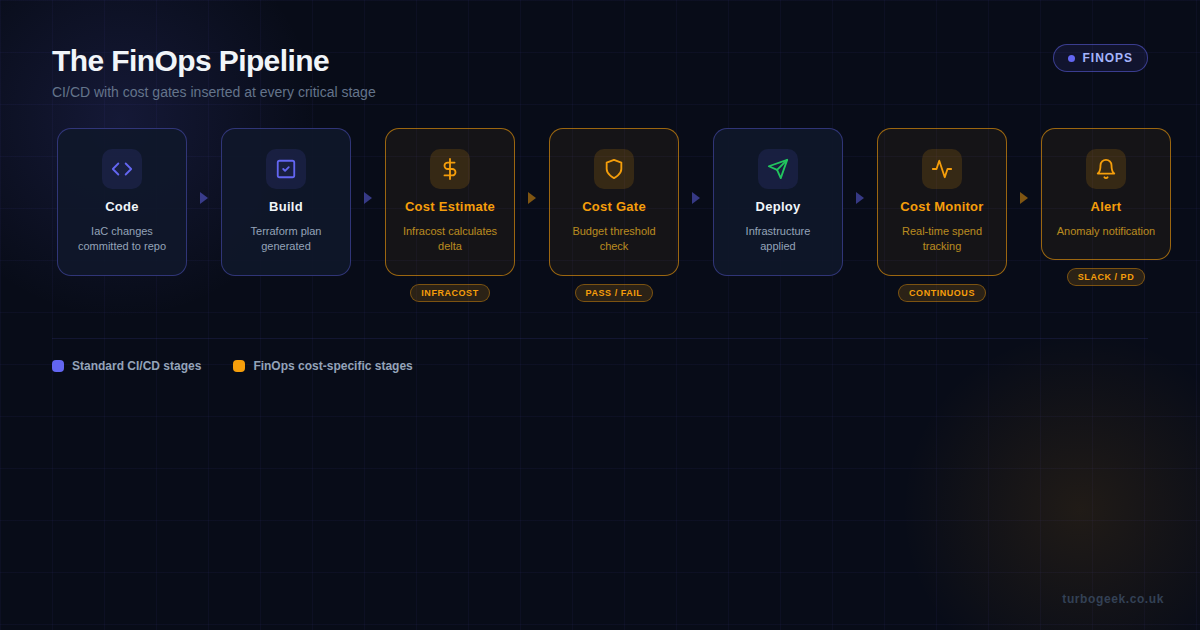Open the Cost Estimate dollar icon
This screenshot has width=1200, height=630.
(450, 168)
